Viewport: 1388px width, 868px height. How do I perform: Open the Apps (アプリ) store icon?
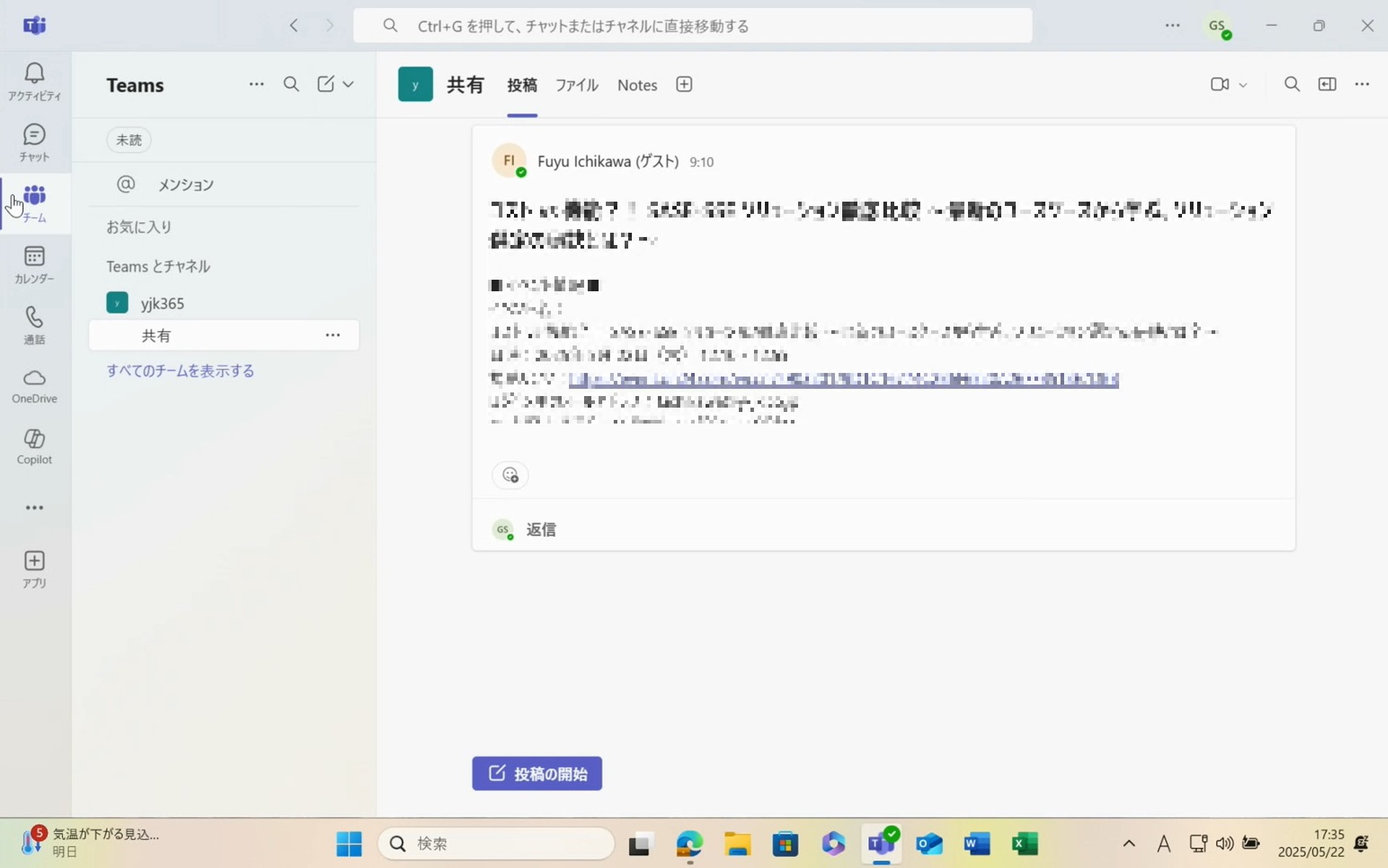[34, 570]
